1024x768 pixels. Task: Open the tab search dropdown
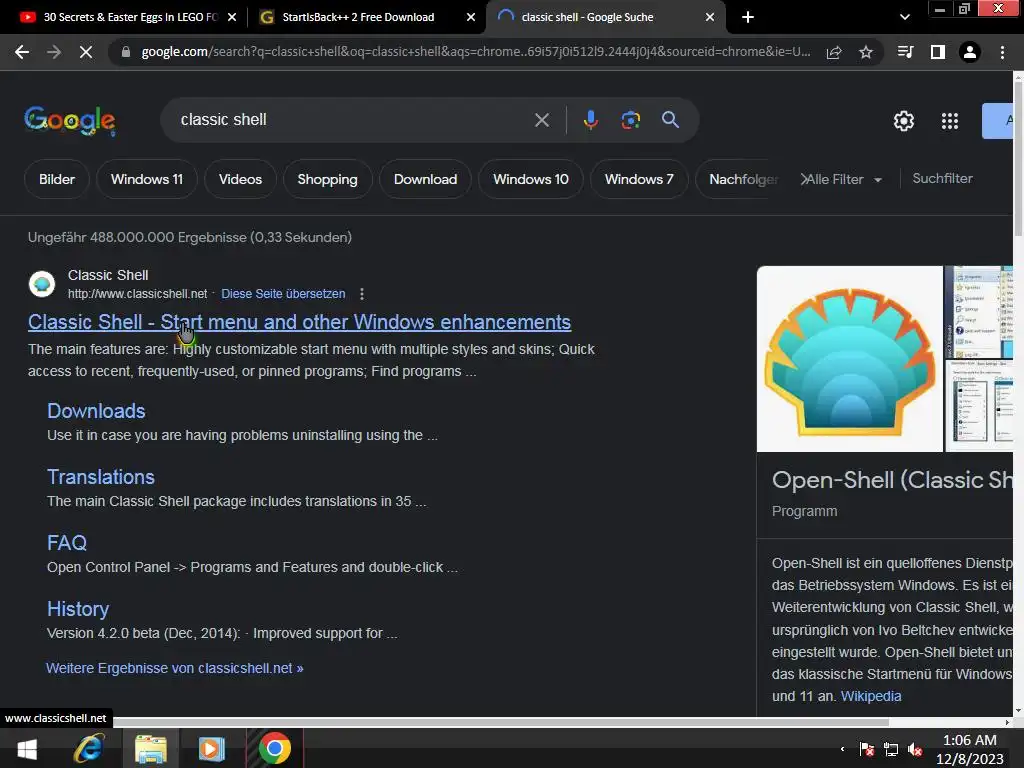[904, 17]
